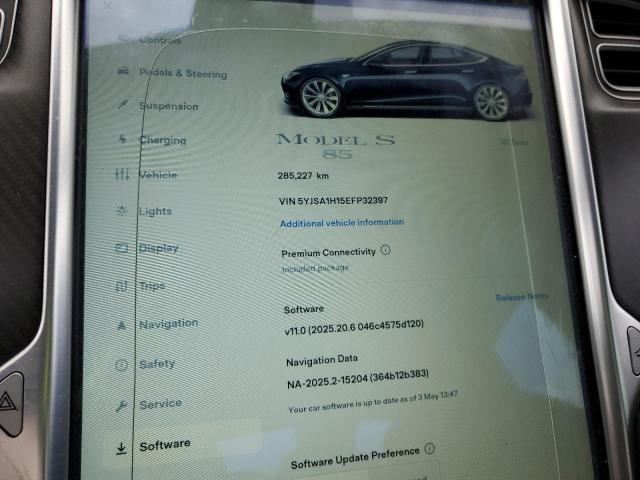Tap the Suspension wrench icon
640x480 pixels.
[122, 105]
